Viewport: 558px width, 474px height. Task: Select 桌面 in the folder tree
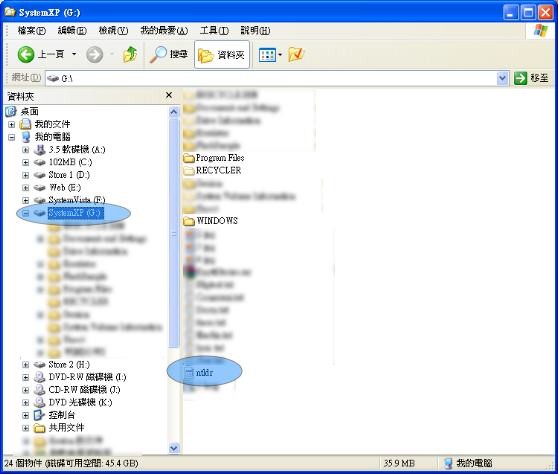tap(29, 111)
